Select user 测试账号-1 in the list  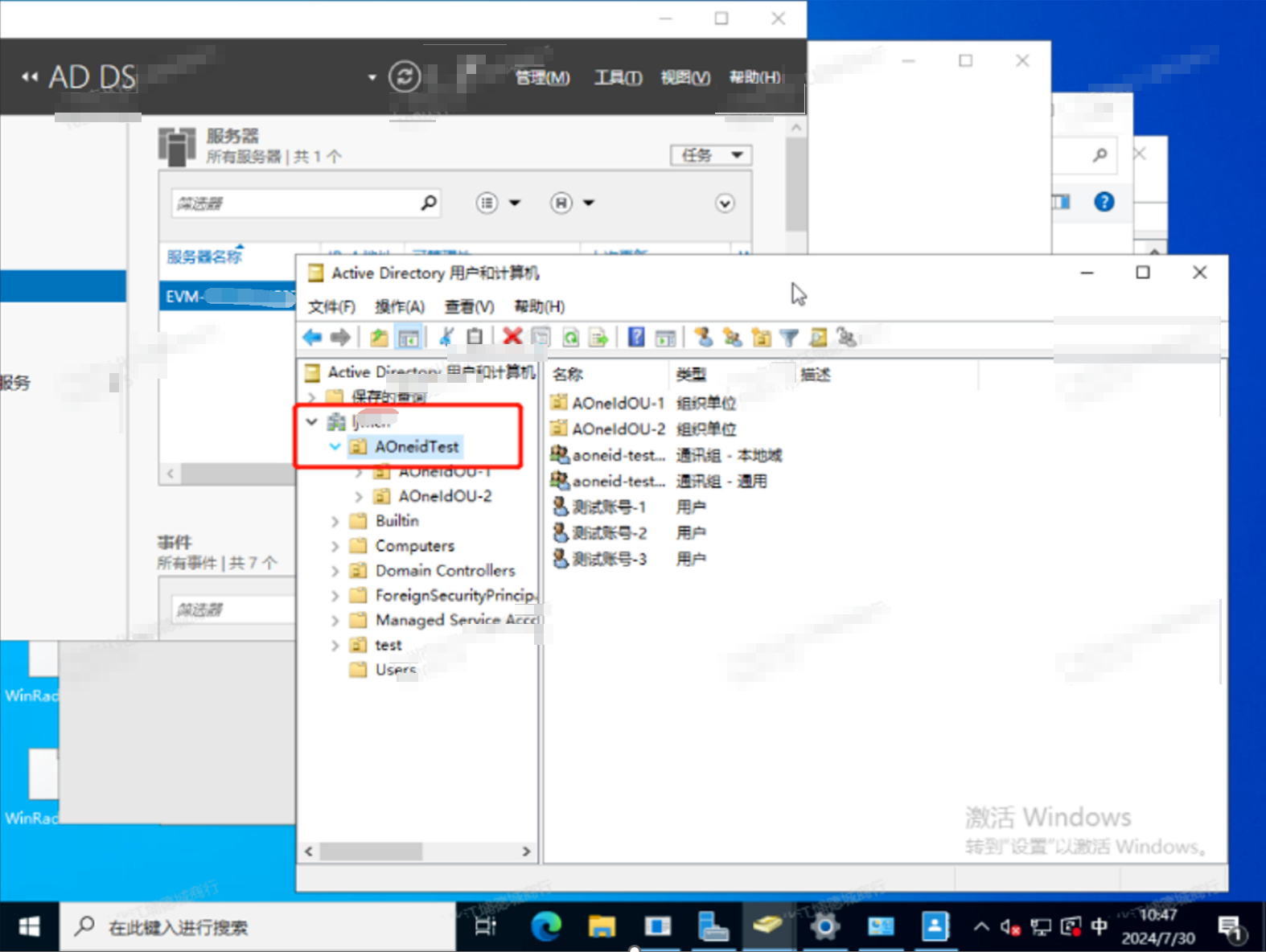pos(609,507)
